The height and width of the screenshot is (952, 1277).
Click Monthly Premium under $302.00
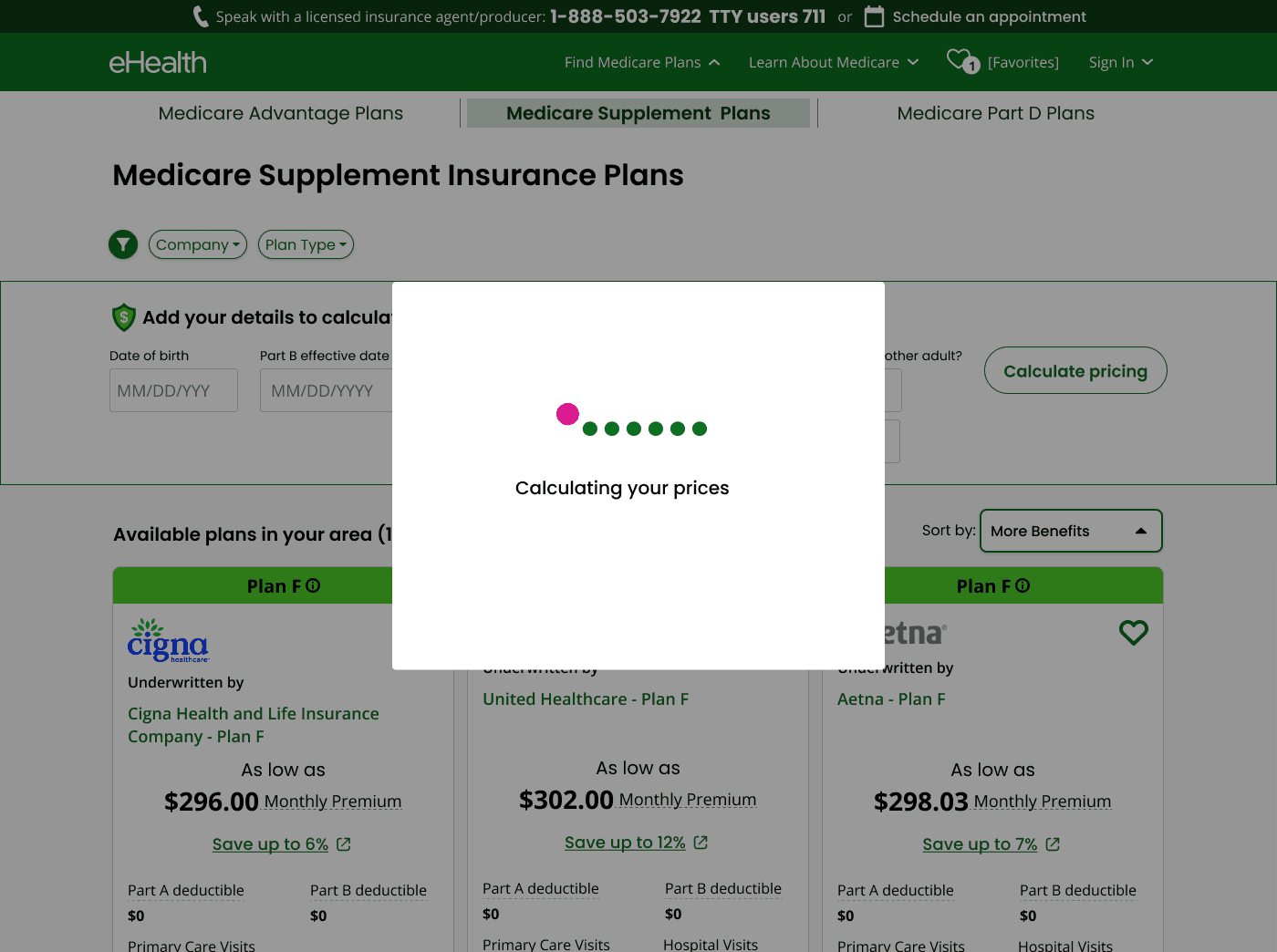(x=688, y=800)
